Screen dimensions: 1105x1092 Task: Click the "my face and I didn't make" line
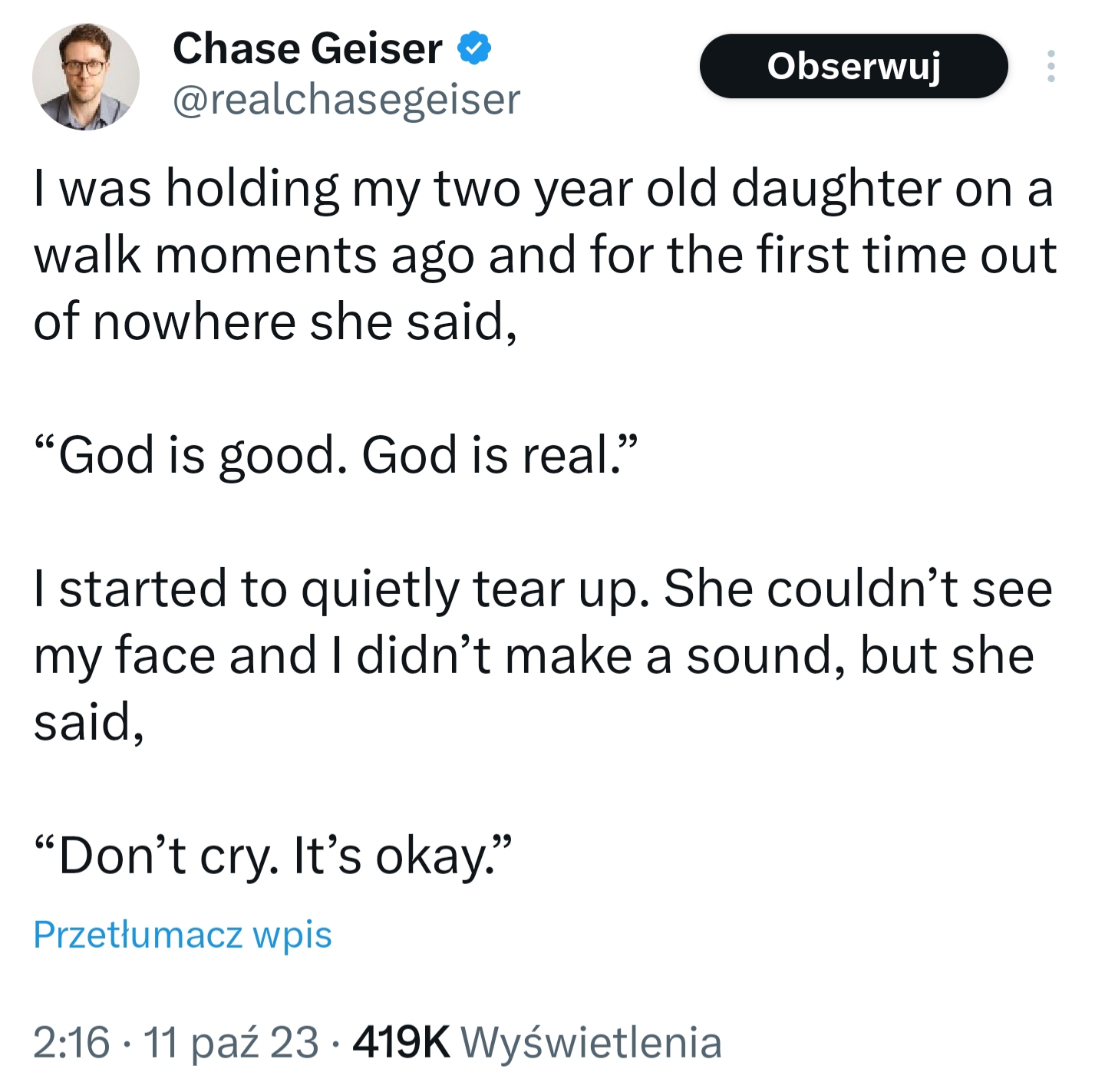[533, 655]
